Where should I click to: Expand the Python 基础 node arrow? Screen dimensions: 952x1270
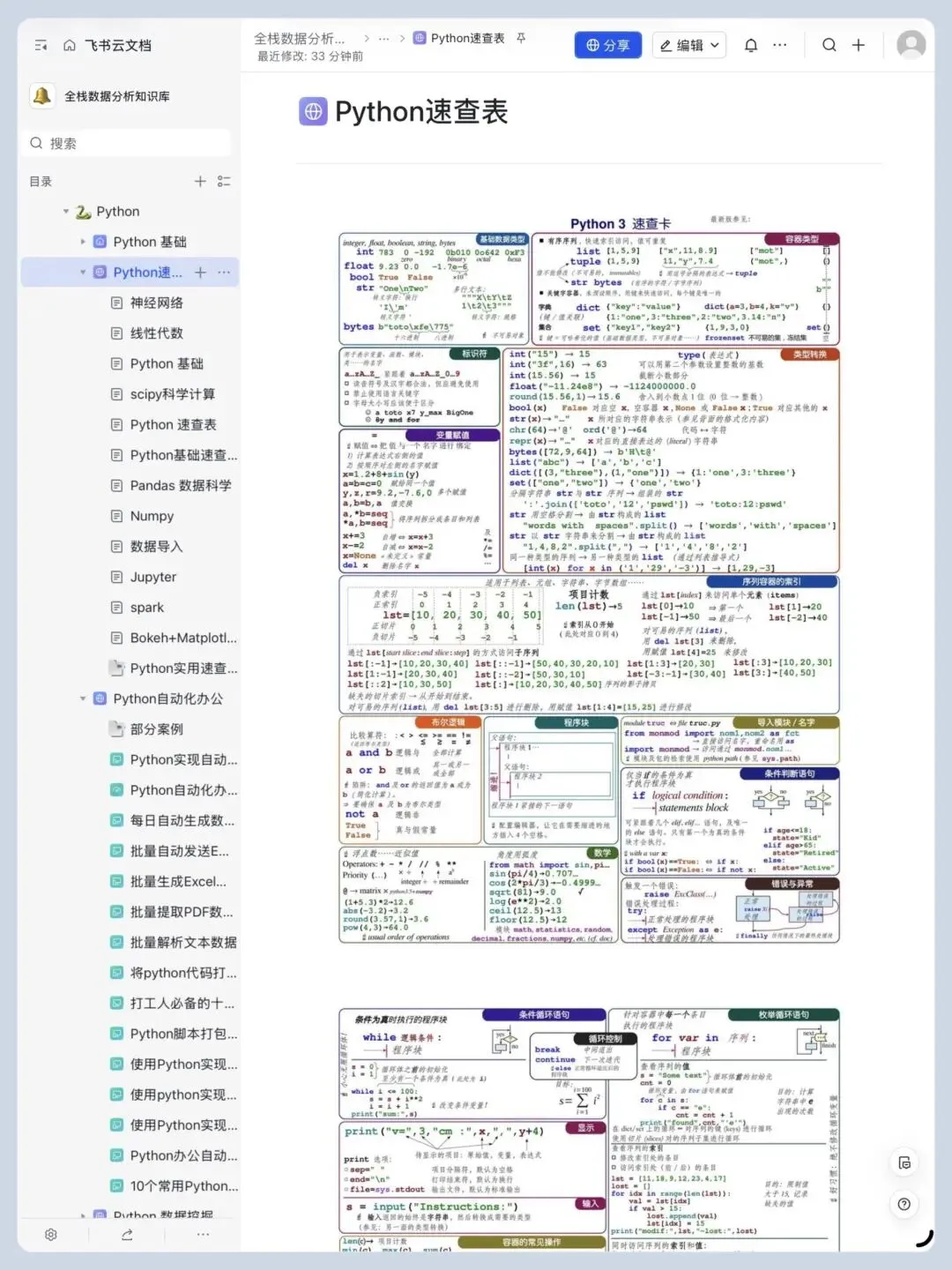(x=83, y=242)
